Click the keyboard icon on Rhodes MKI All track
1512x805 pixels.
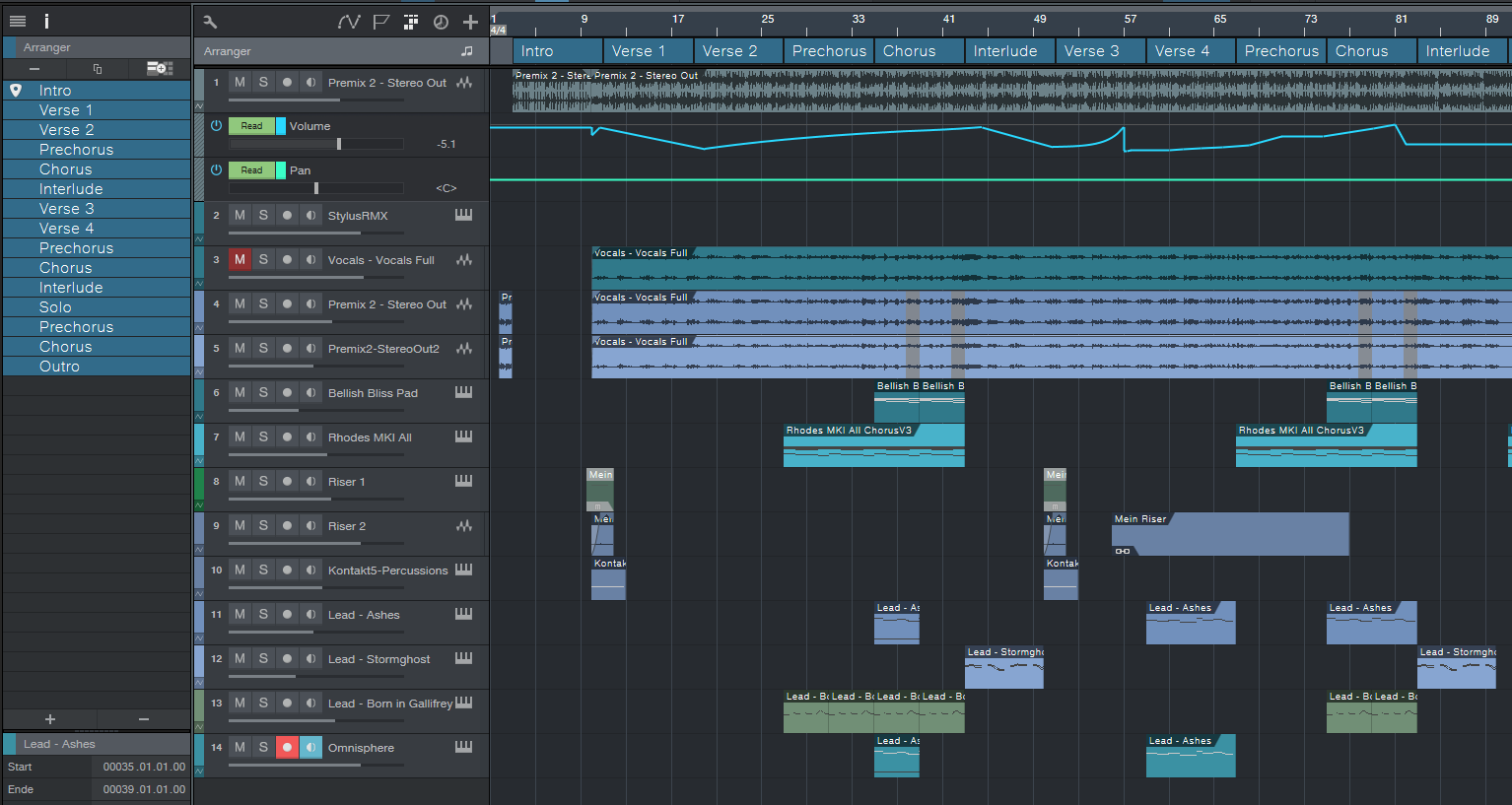(463, 437)
